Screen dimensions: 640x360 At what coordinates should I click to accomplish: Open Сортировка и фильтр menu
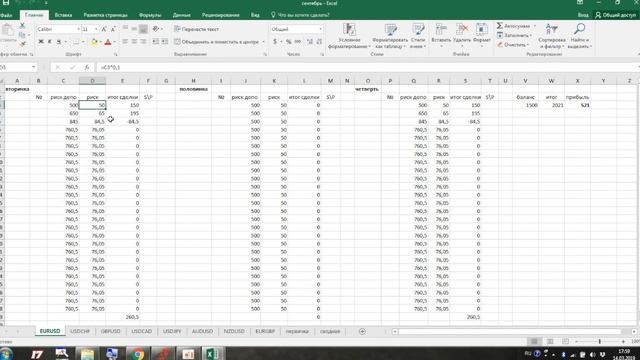(x=552, y=36)
